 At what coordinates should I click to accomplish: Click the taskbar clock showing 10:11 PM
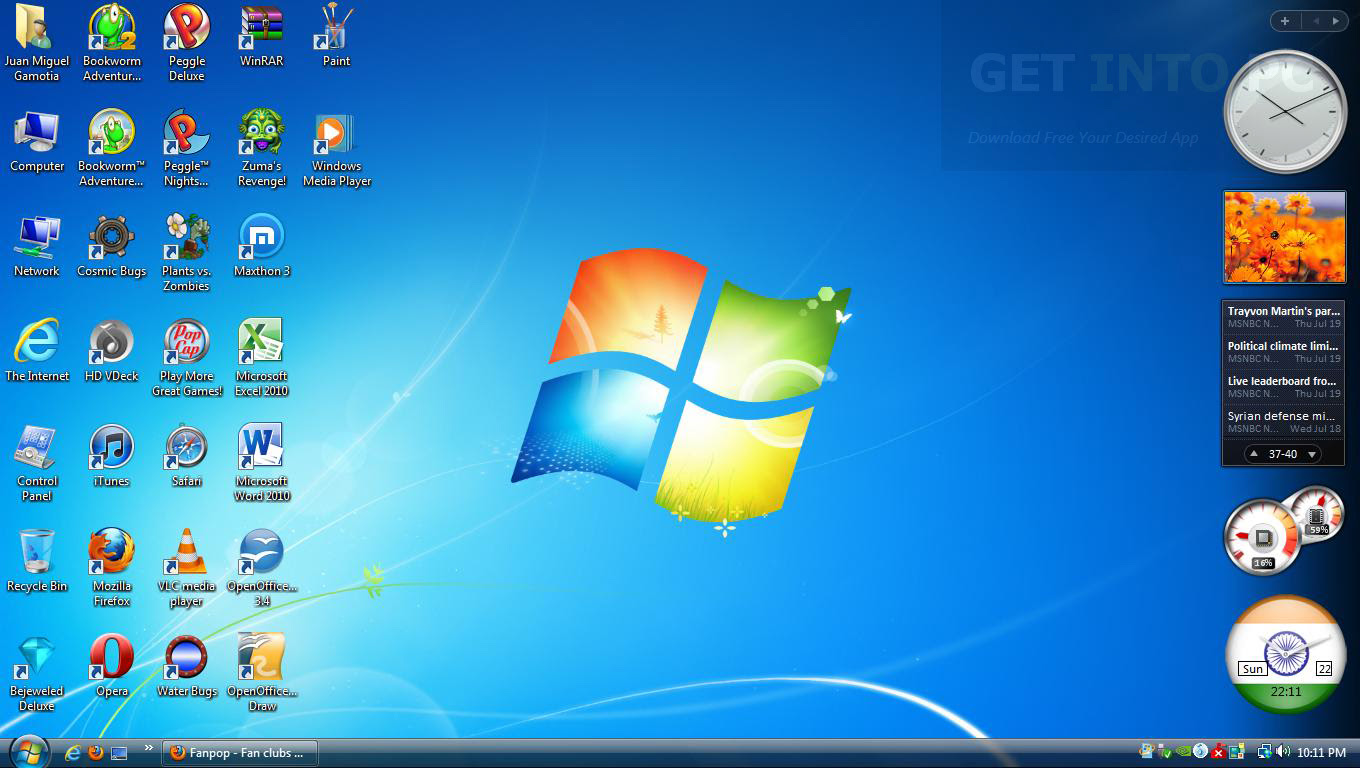tap(1321, 752)
